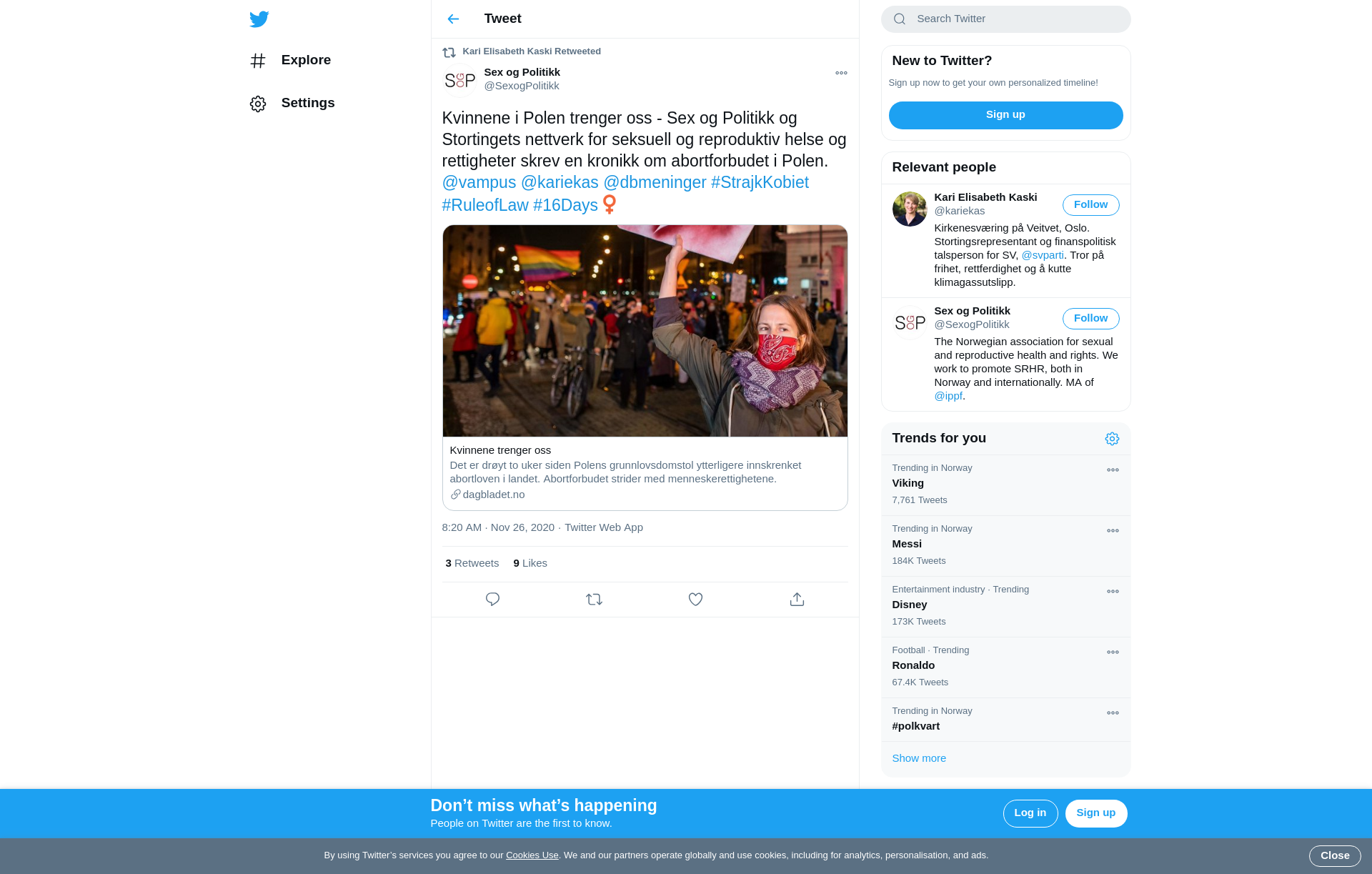
Task: Click the #StrajkKobiet hashtag link
Action: pos(760,183)
